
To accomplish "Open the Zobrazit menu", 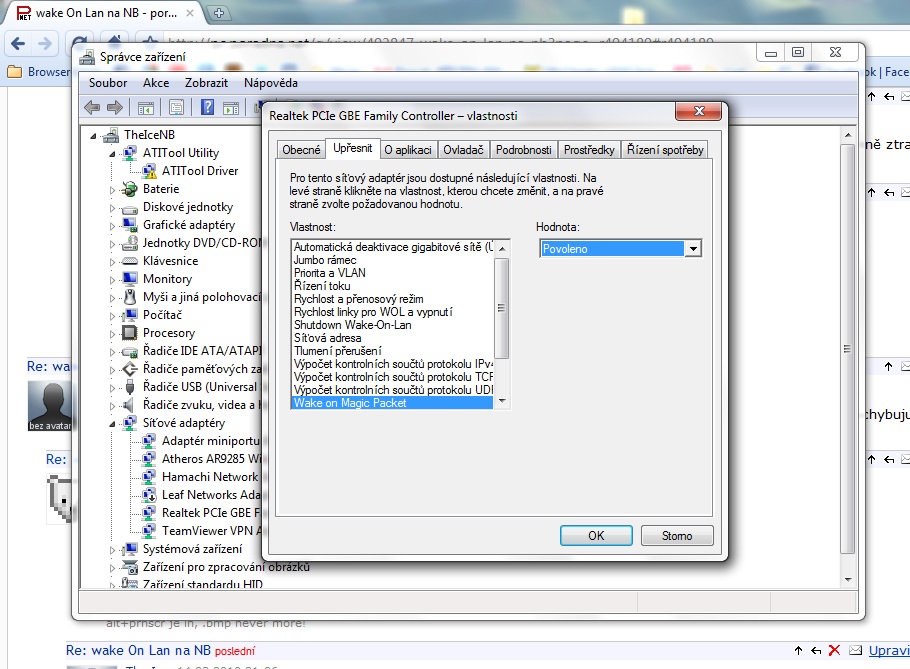I will click(207, 83).
